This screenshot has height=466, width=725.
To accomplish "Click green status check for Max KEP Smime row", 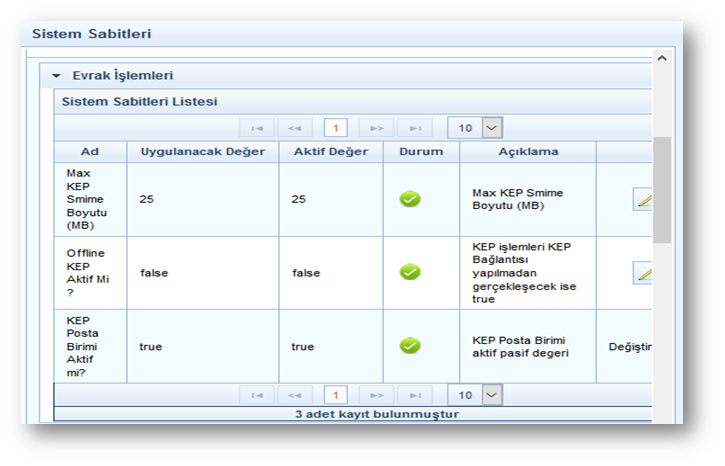I will [410, 199].
